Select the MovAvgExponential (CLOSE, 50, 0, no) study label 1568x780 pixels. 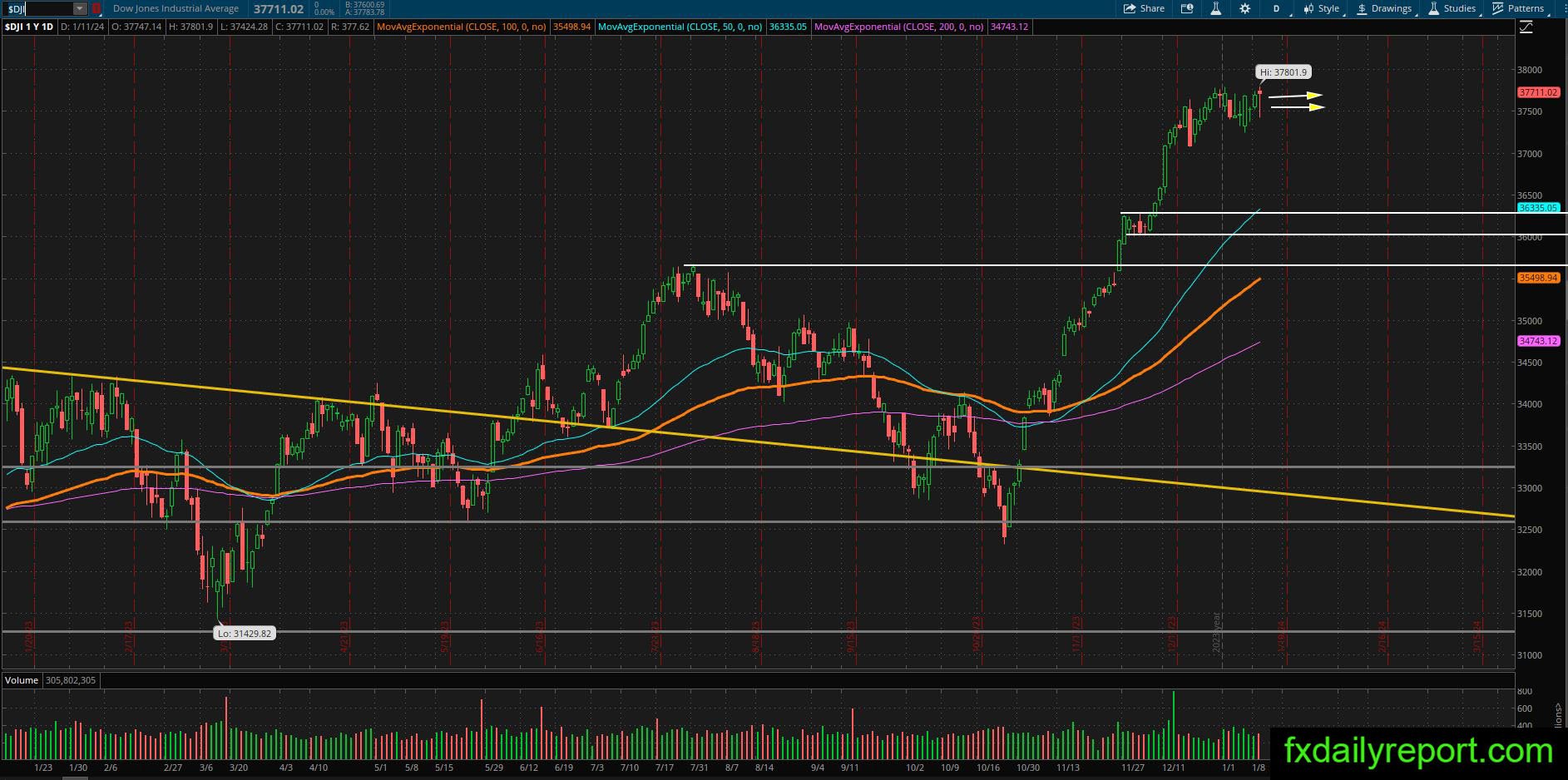pos(680,27)
